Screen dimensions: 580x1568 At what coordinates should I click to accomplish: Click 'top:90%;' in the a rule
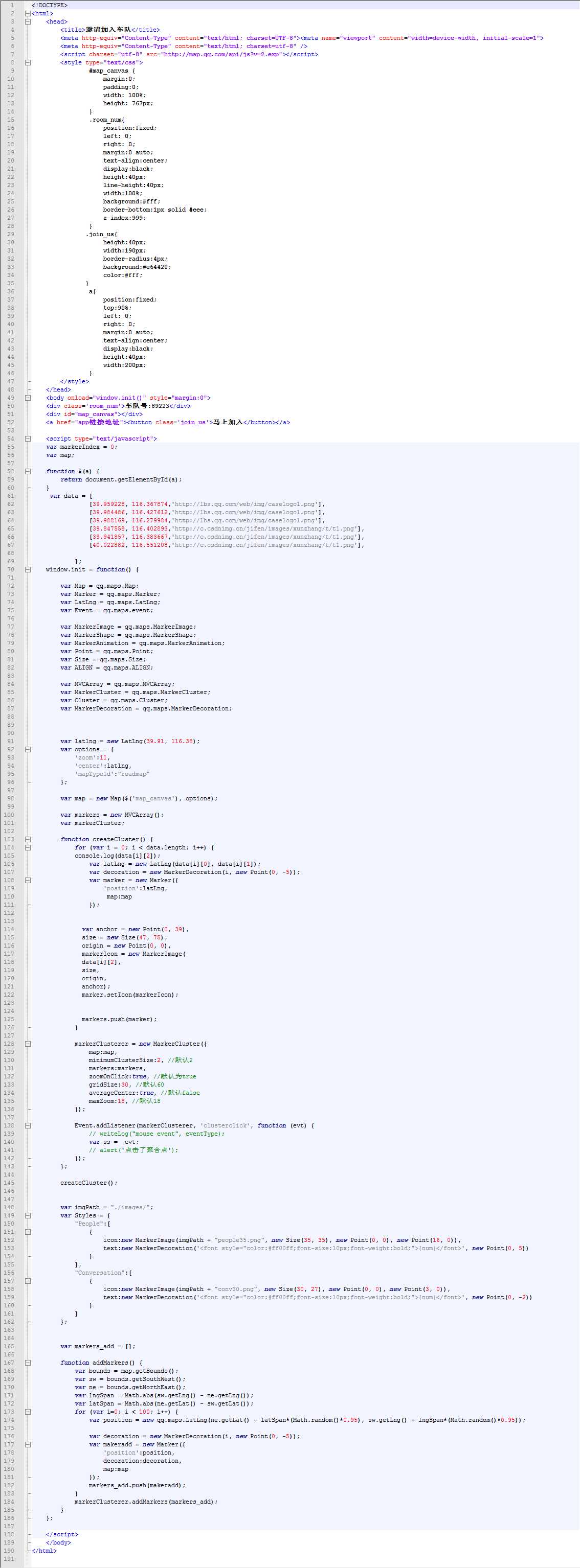(x=117, y=307)
